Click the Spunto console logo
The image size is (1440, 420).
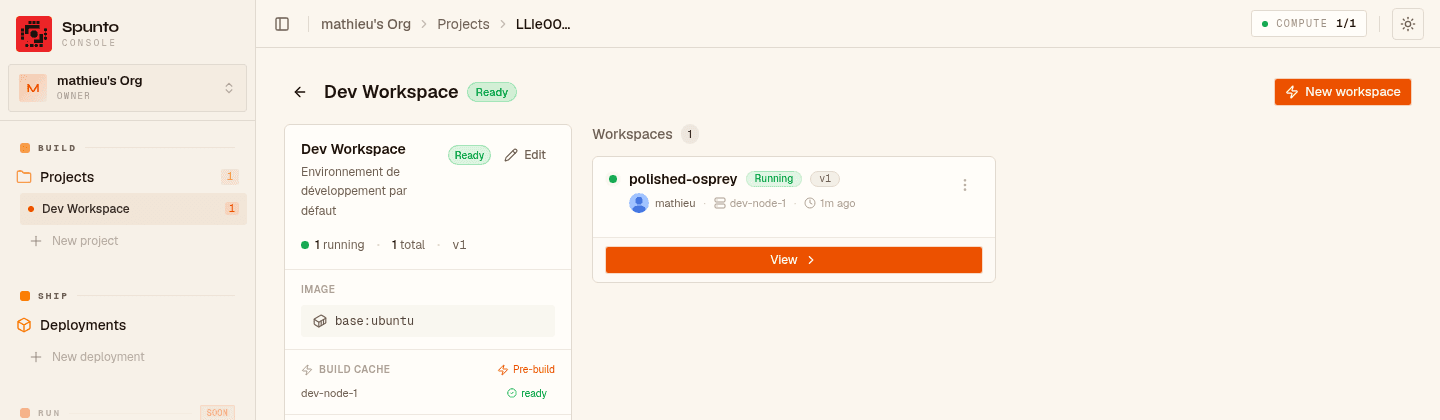(x=34, y=34)
